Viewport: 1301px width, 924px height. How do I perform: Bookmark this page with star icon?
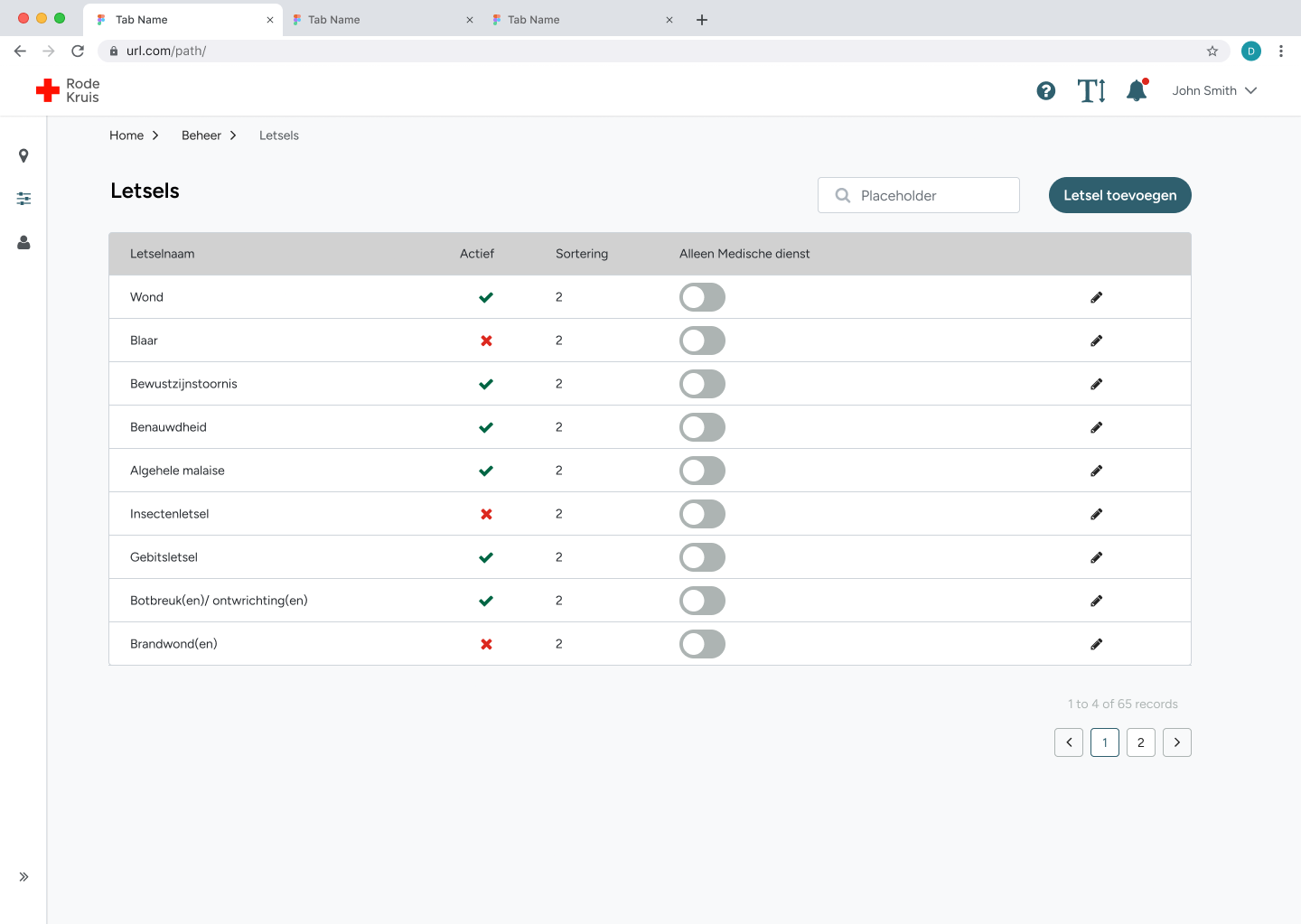[x=1212, y=51]
